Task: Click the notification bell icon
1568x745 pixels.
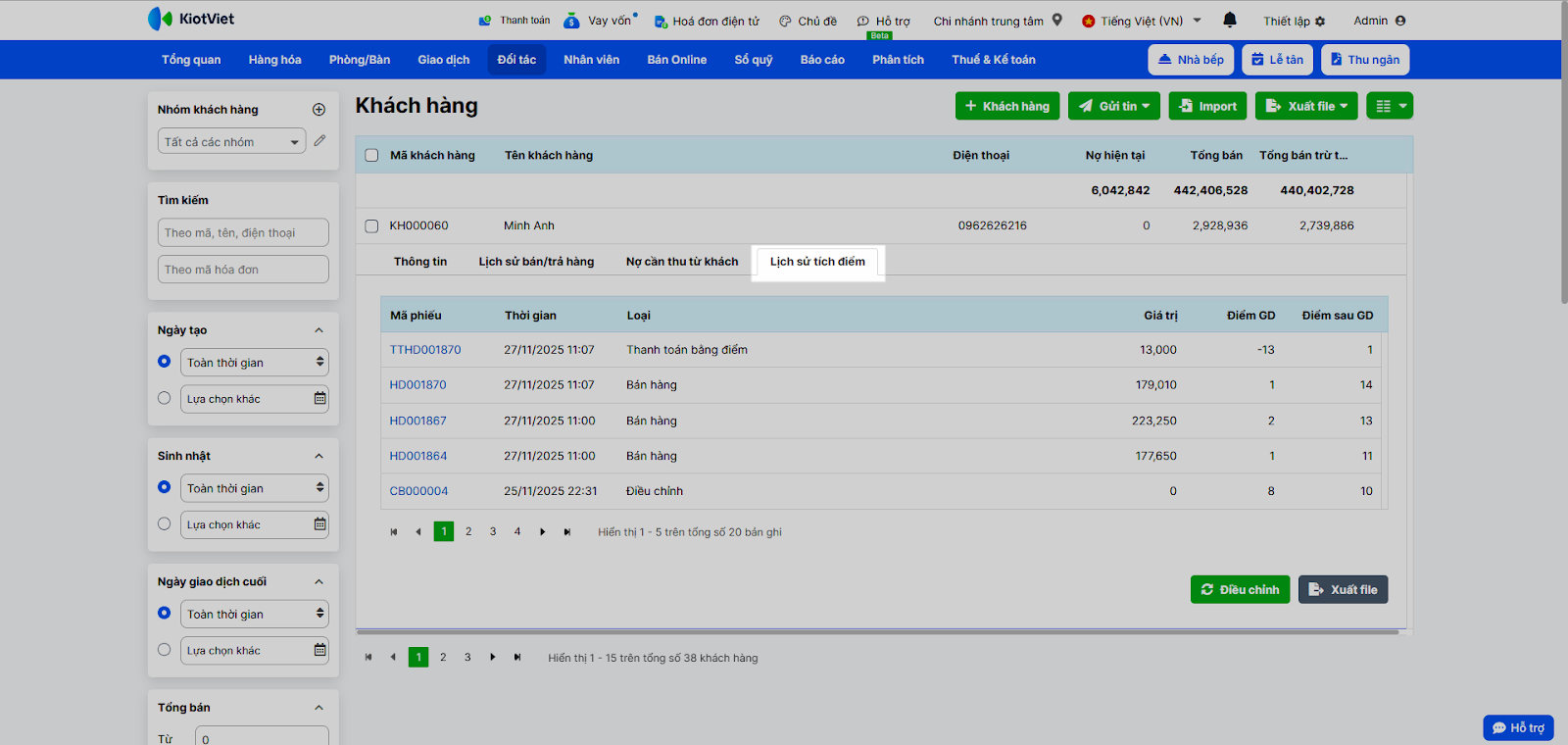Action: [x=1230, y=20]
